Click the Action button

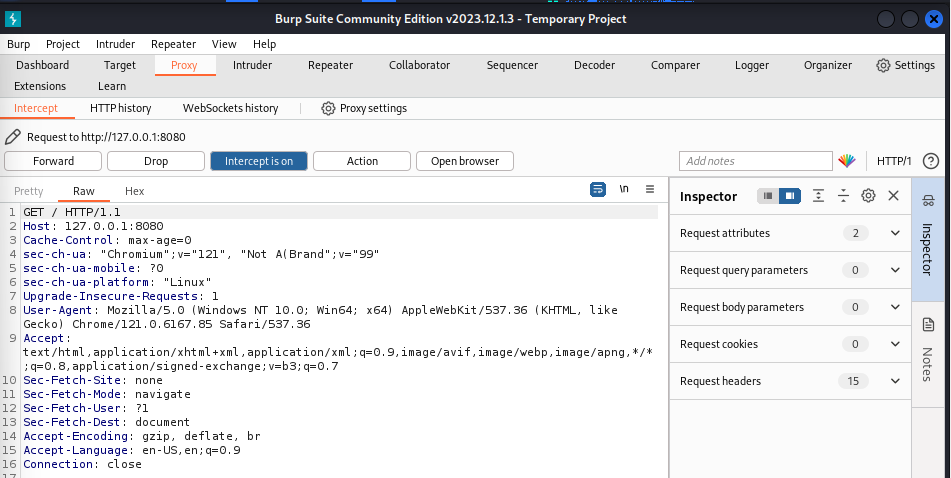click(x=362, y=161)
